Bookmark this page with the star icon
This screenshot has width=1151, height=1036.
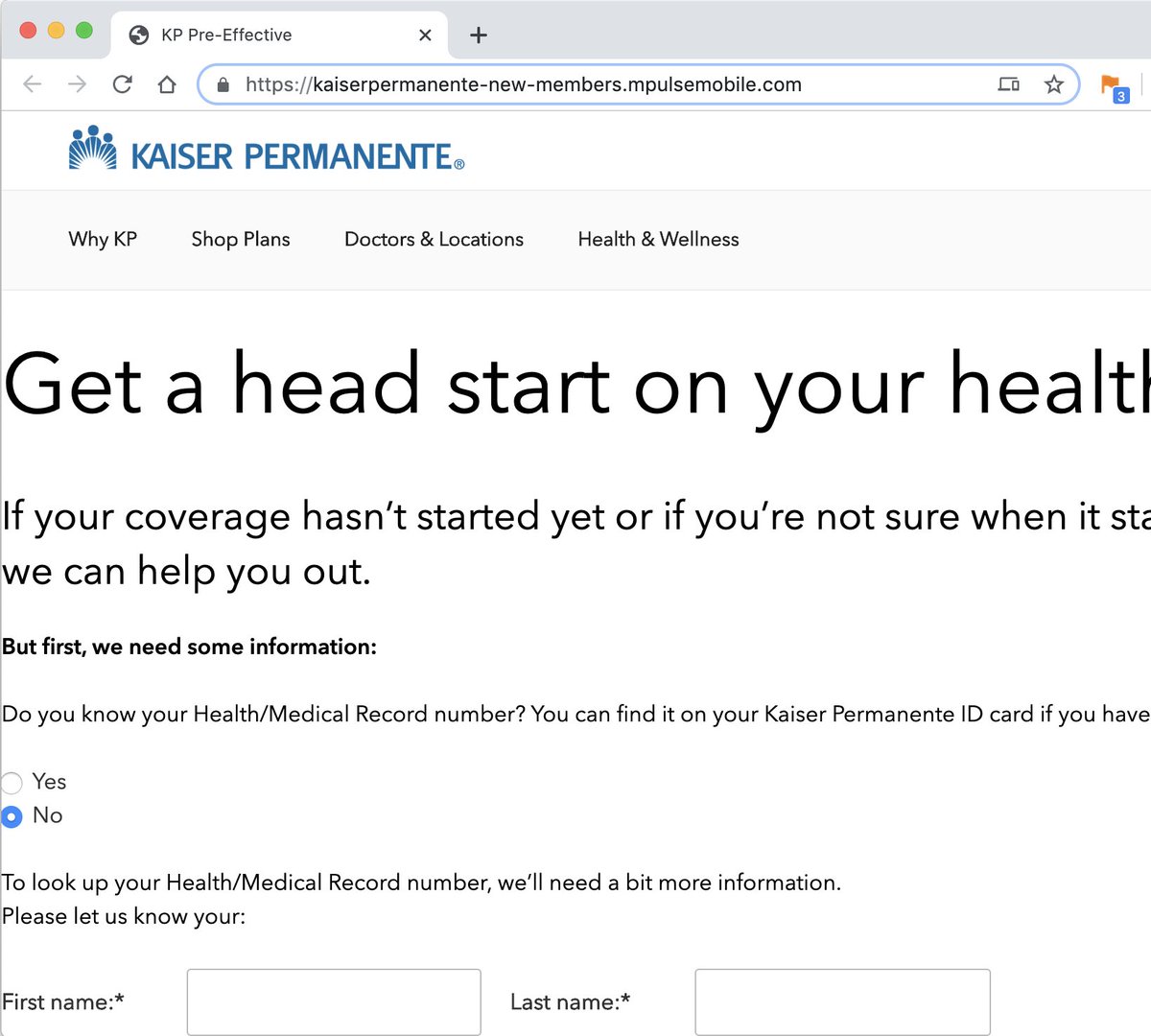tap(1054, 84)
